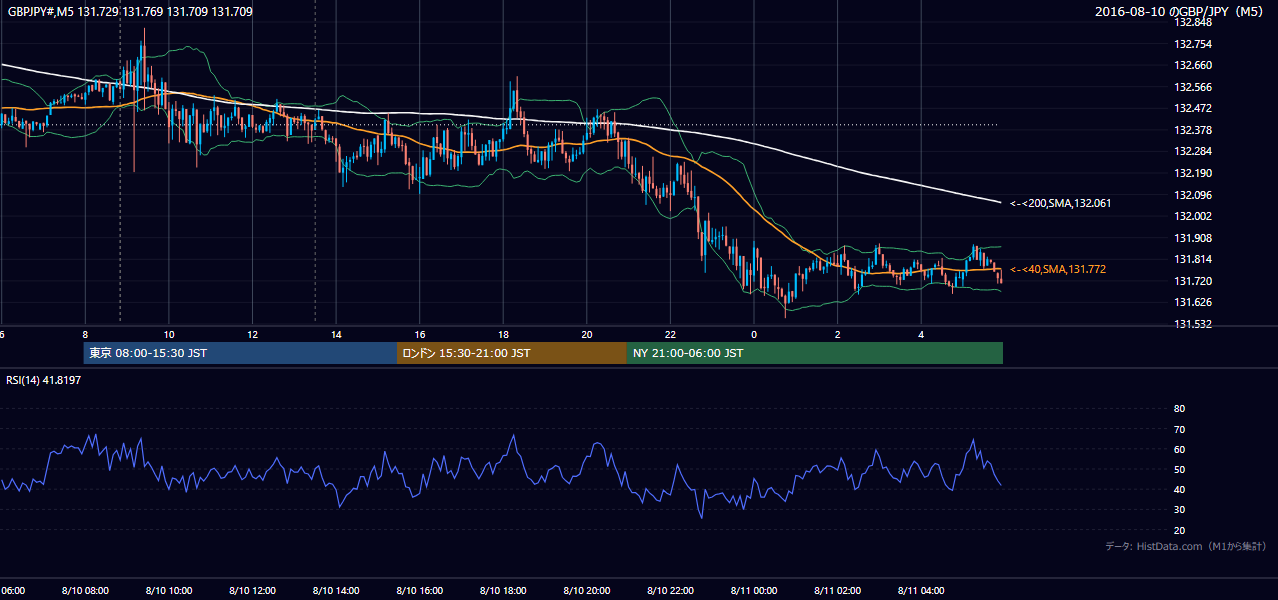The height and width of the screenshot is (600, 1278).
Task: Click the 80 level on the RSI scale
Action: point(1179,409)
